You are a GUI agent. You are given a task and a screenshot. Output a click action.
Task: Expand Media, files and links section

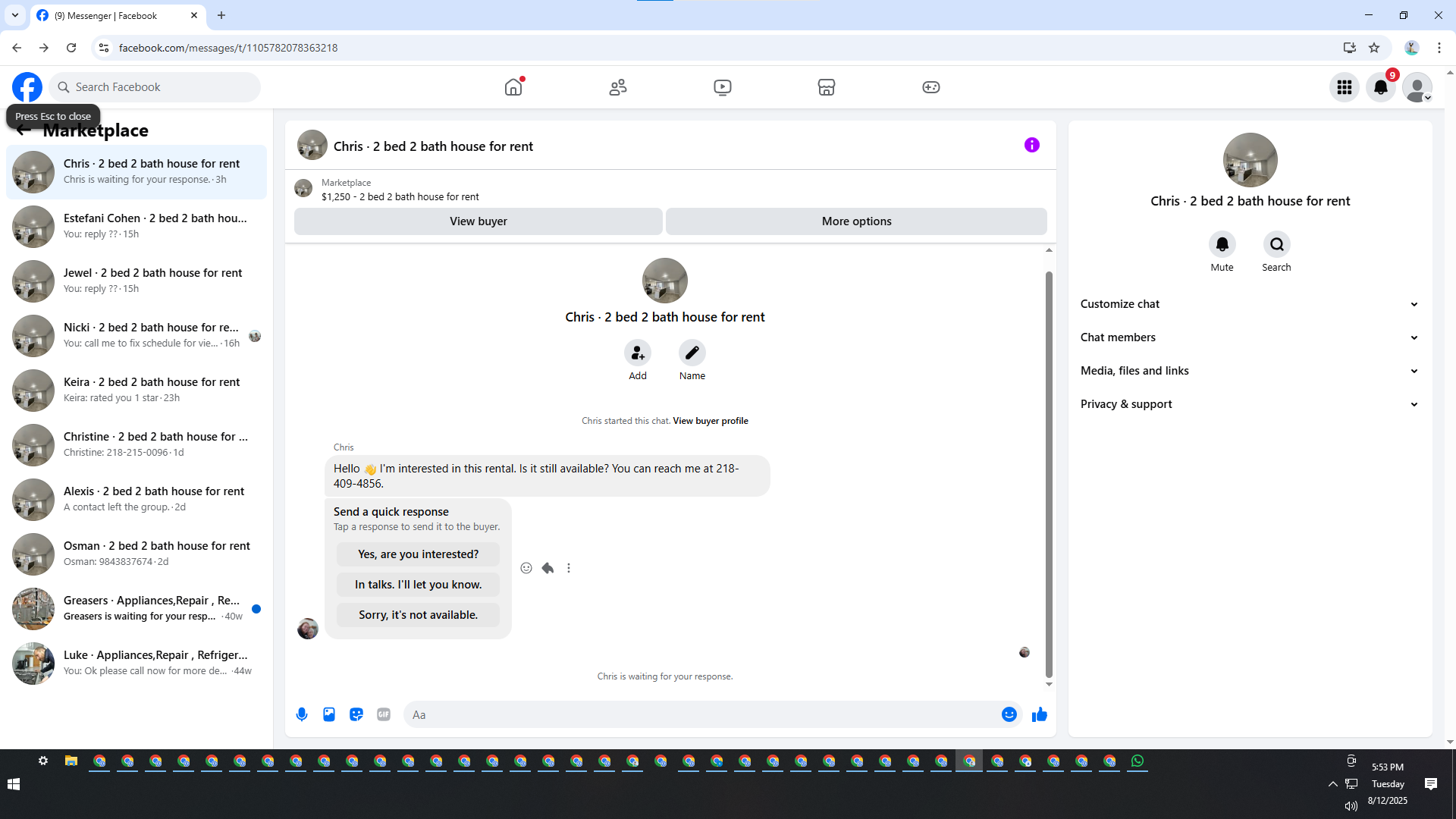pos(1249,371)
